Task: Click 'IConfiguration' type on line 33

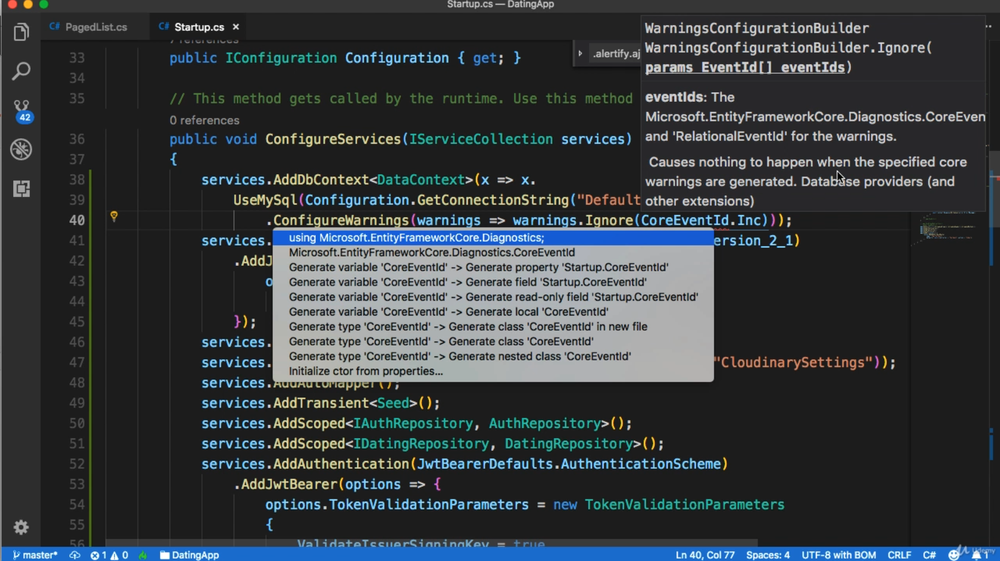Action: (281, 58)
